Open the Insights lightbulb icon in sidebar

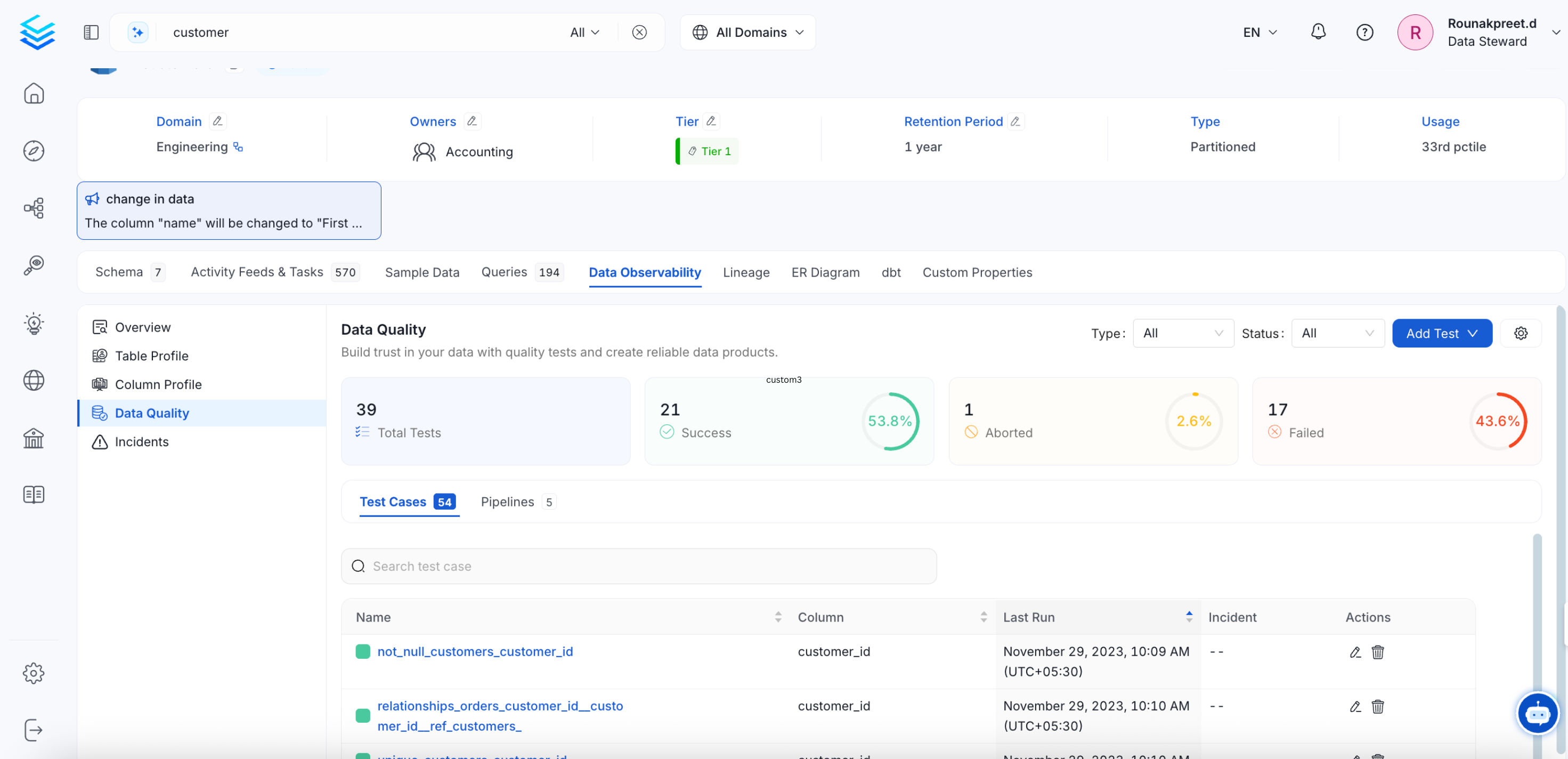click(x=34, y=323)
